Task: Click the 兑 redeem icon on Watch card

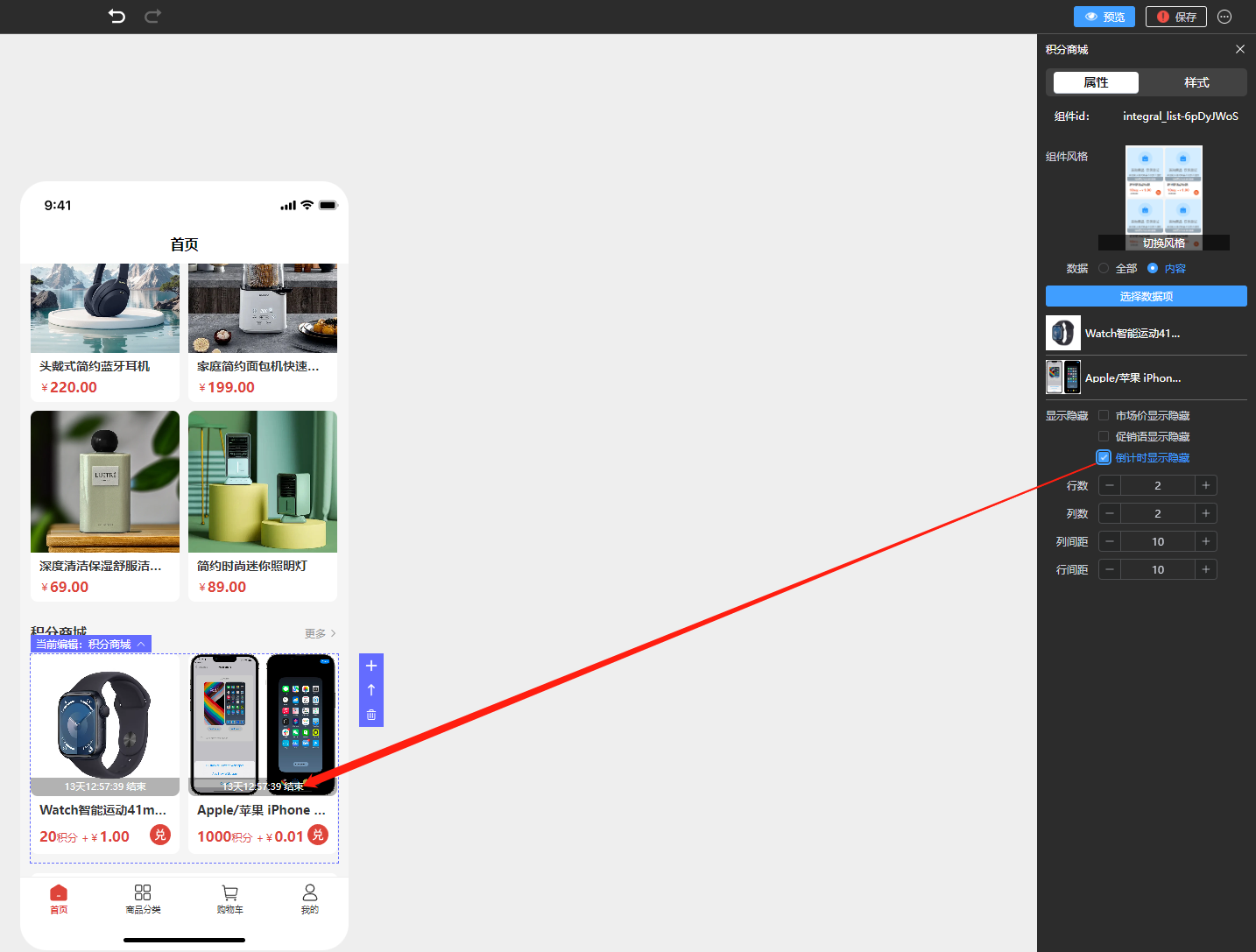Action: coord(160,835)
